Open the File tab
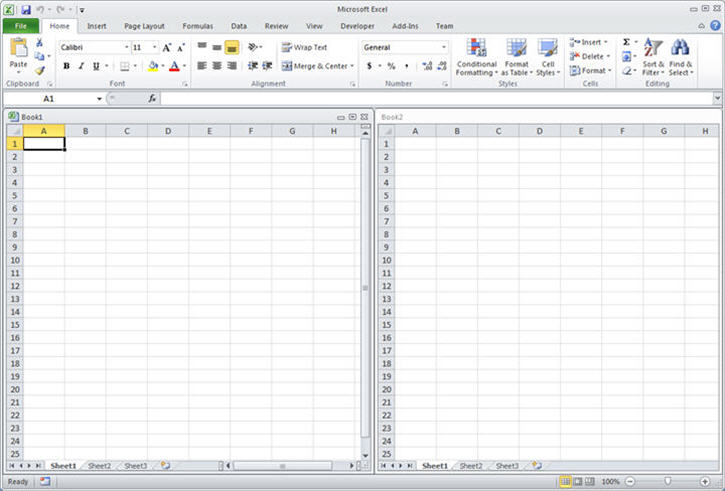725x491 pixels. (21, 26)
